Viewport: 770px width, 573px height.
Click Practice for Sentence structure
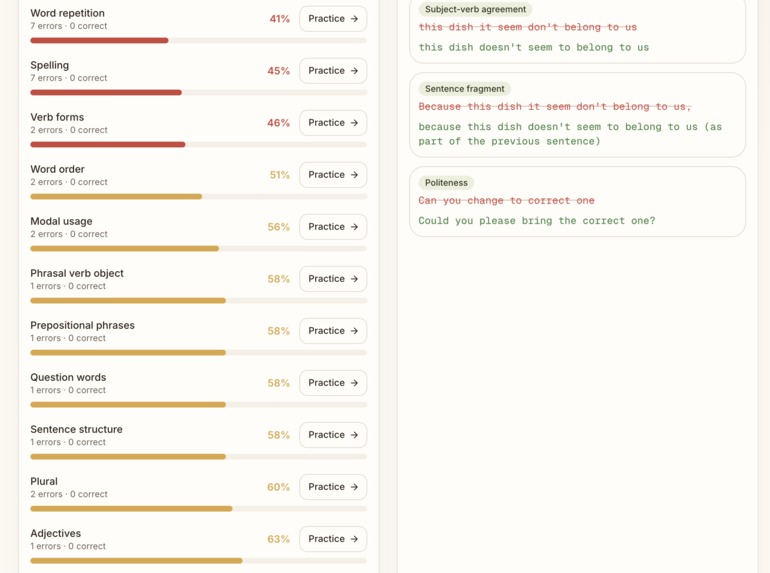coord(333,435)
